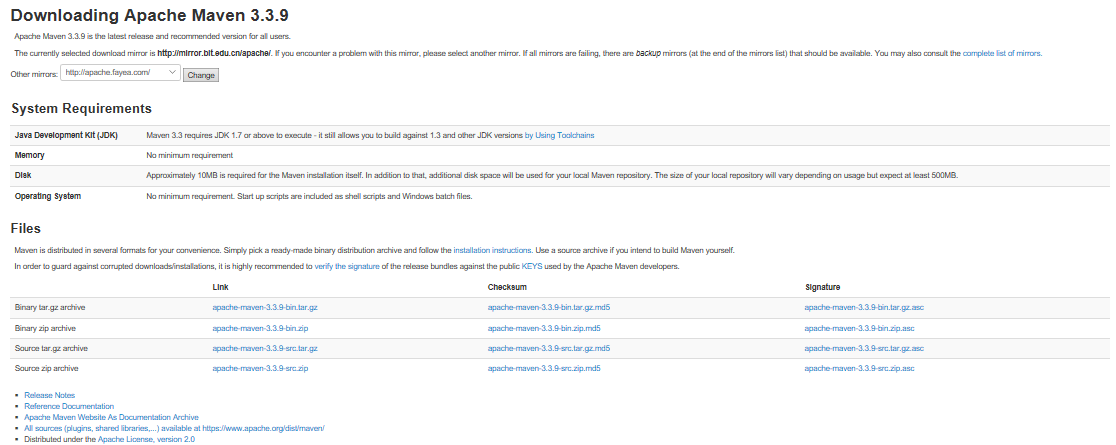Click the Checksum column header
The height and width of the screenshot is (445, 1116).
tap(507, 287)
